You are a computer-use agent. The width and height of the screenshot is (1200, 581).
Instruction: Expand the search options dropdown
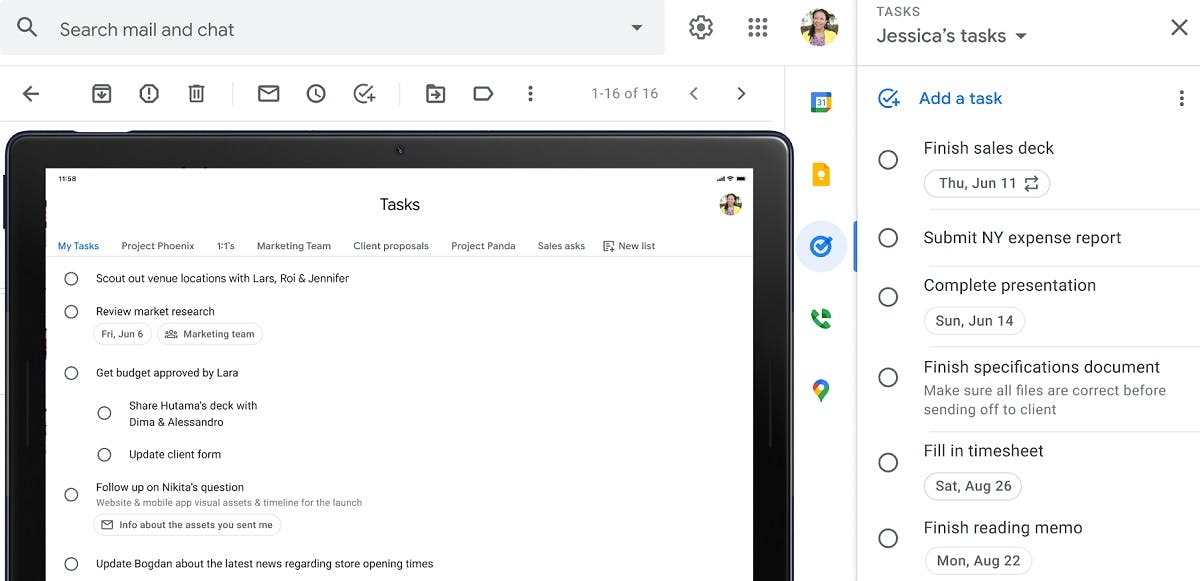[637, 29]
